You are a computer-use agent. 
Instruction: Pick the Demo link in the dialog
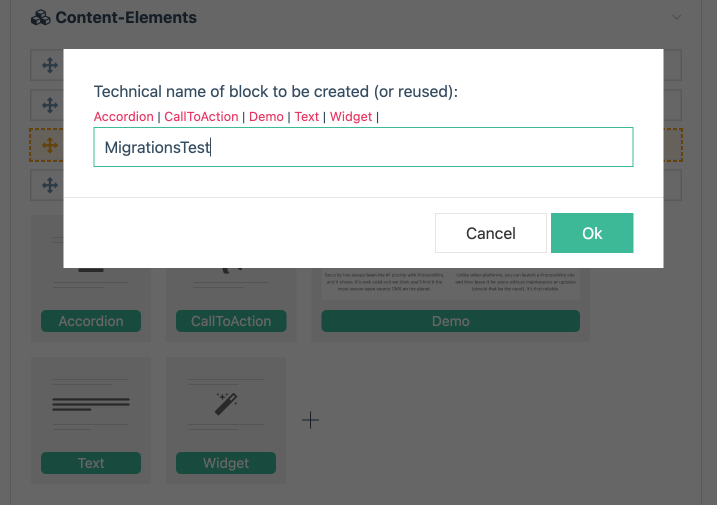click(x=266, y=117)
